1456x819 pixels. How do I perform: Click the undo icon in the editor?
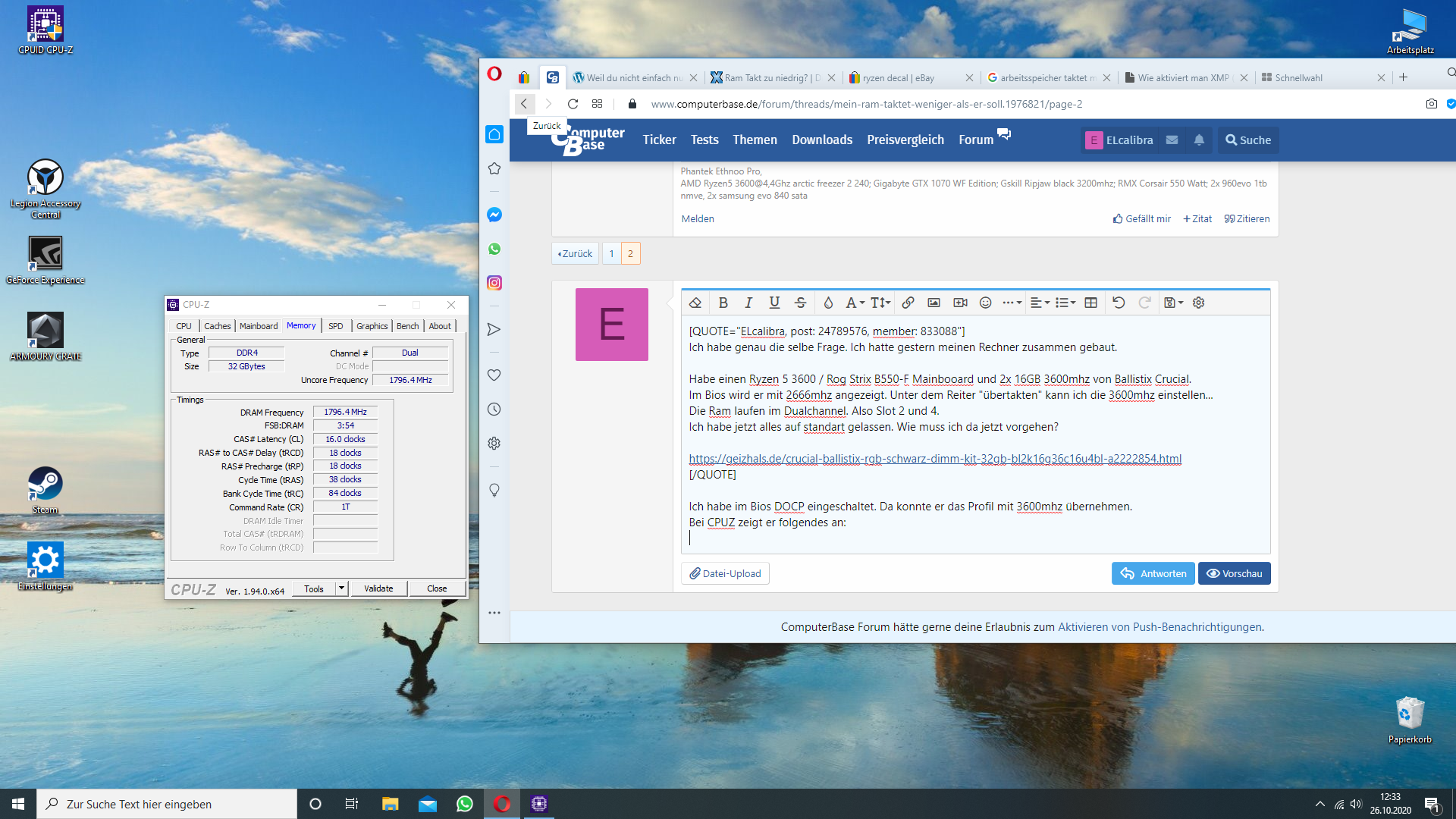click(1119, 303)
